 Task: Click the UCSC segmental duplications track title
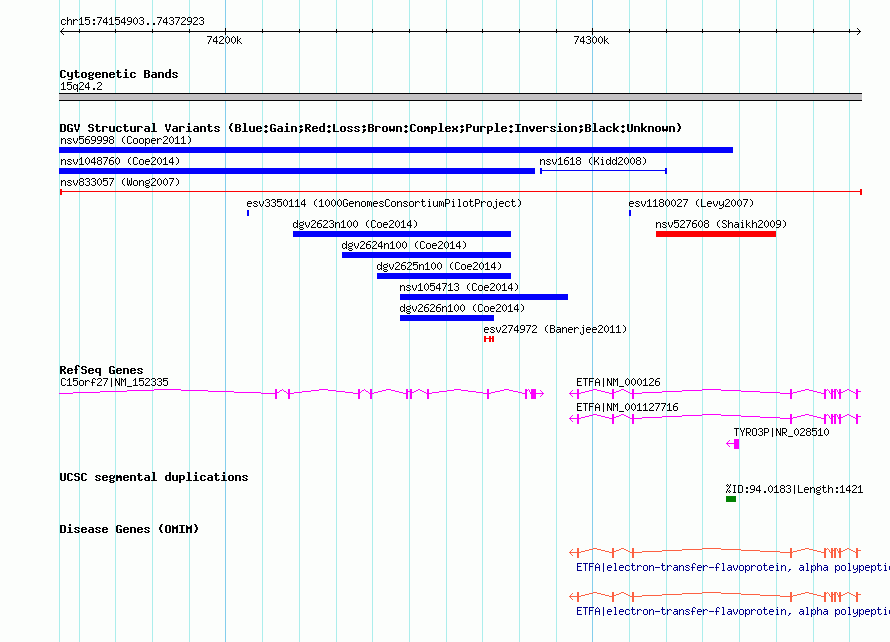(154, 477)
